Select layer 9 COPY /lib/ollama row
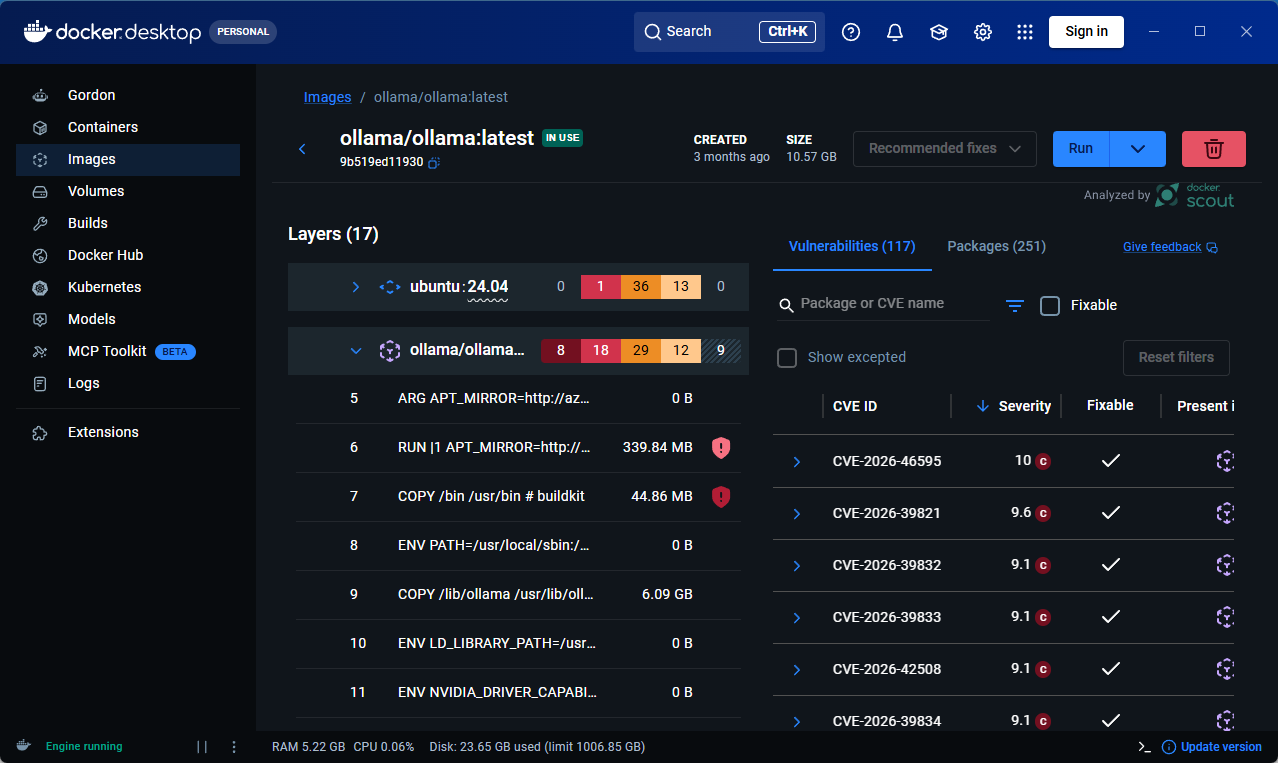 click(x=518, y=594)
